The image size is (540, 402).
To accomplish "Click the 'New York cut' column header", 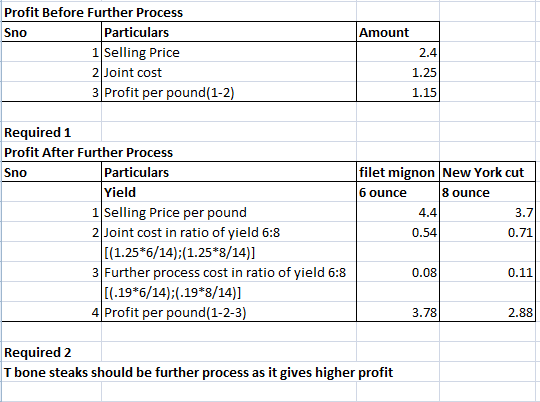I will click(487, 172).
